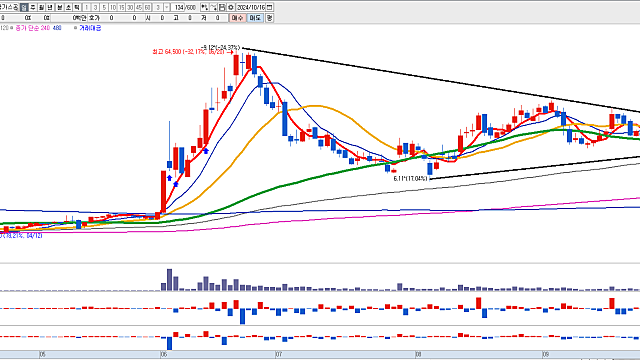The height and width of the screenshot is (360, 640).
Task: Open chart settings gear icon
Action: pyautogui.click(x=231, y=7)
